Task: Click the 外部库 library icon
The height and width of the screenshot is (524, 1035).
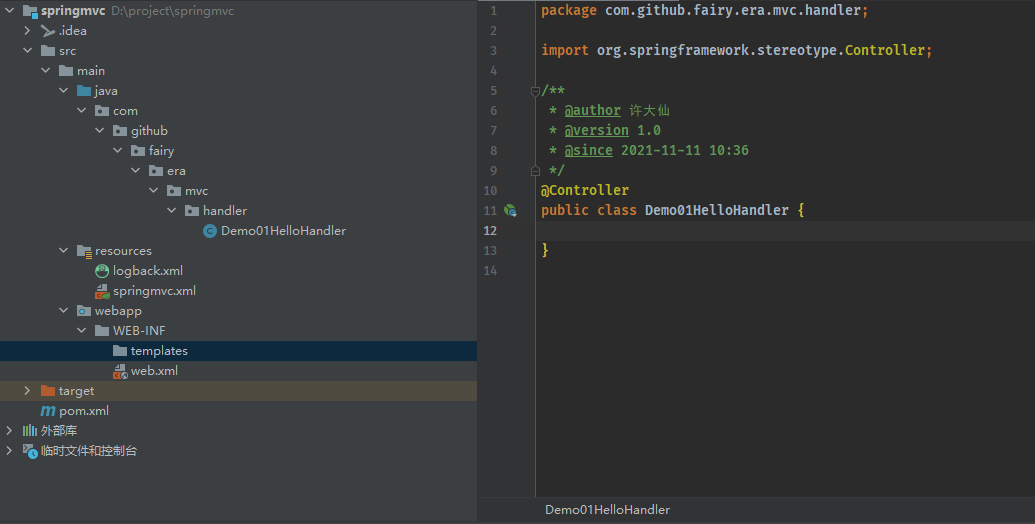Action: 30,430
